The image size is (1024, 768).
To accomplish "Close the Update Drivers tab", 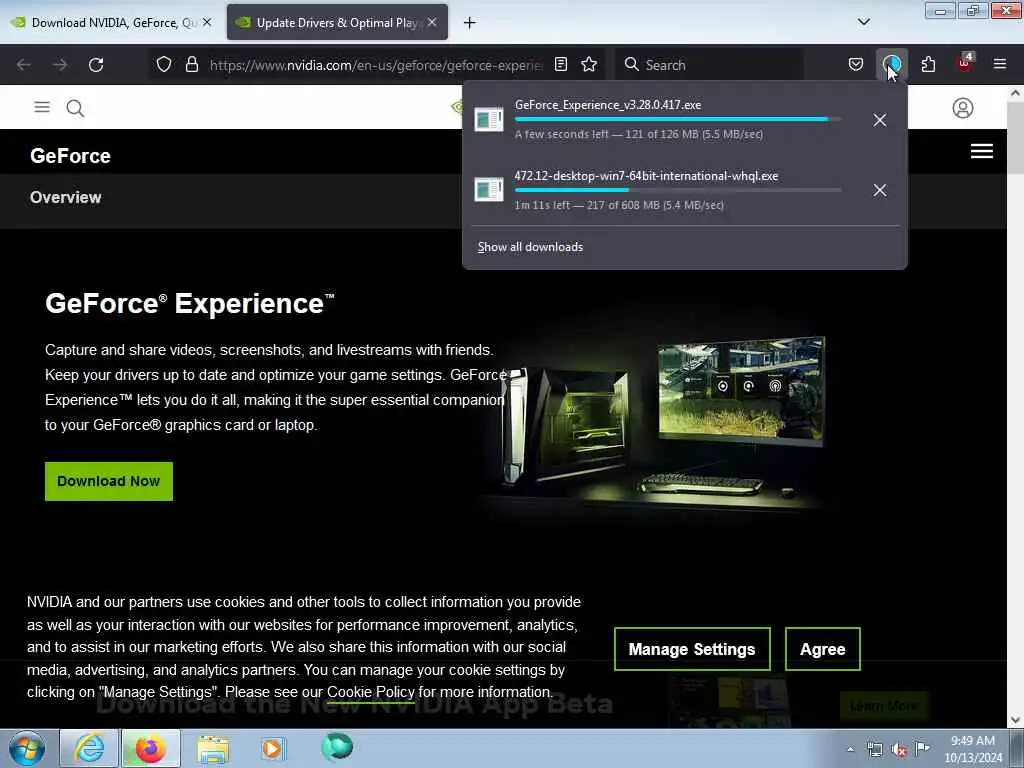I will click(x=432, y=22).
